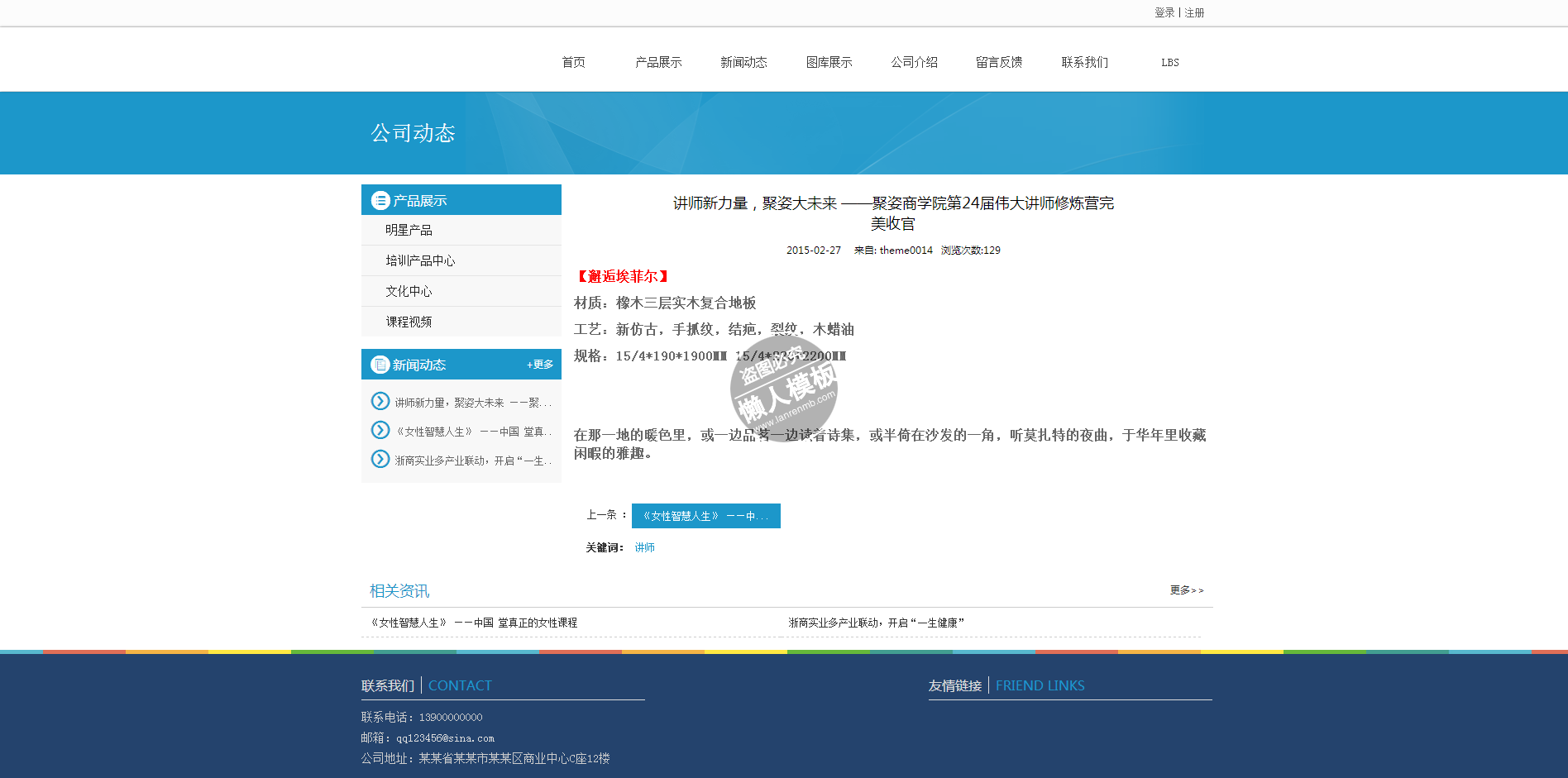This screenshot has height=778, width=1568.
Task: Select 培训产品中心 from sidebar list
Action: click(420, 260)
